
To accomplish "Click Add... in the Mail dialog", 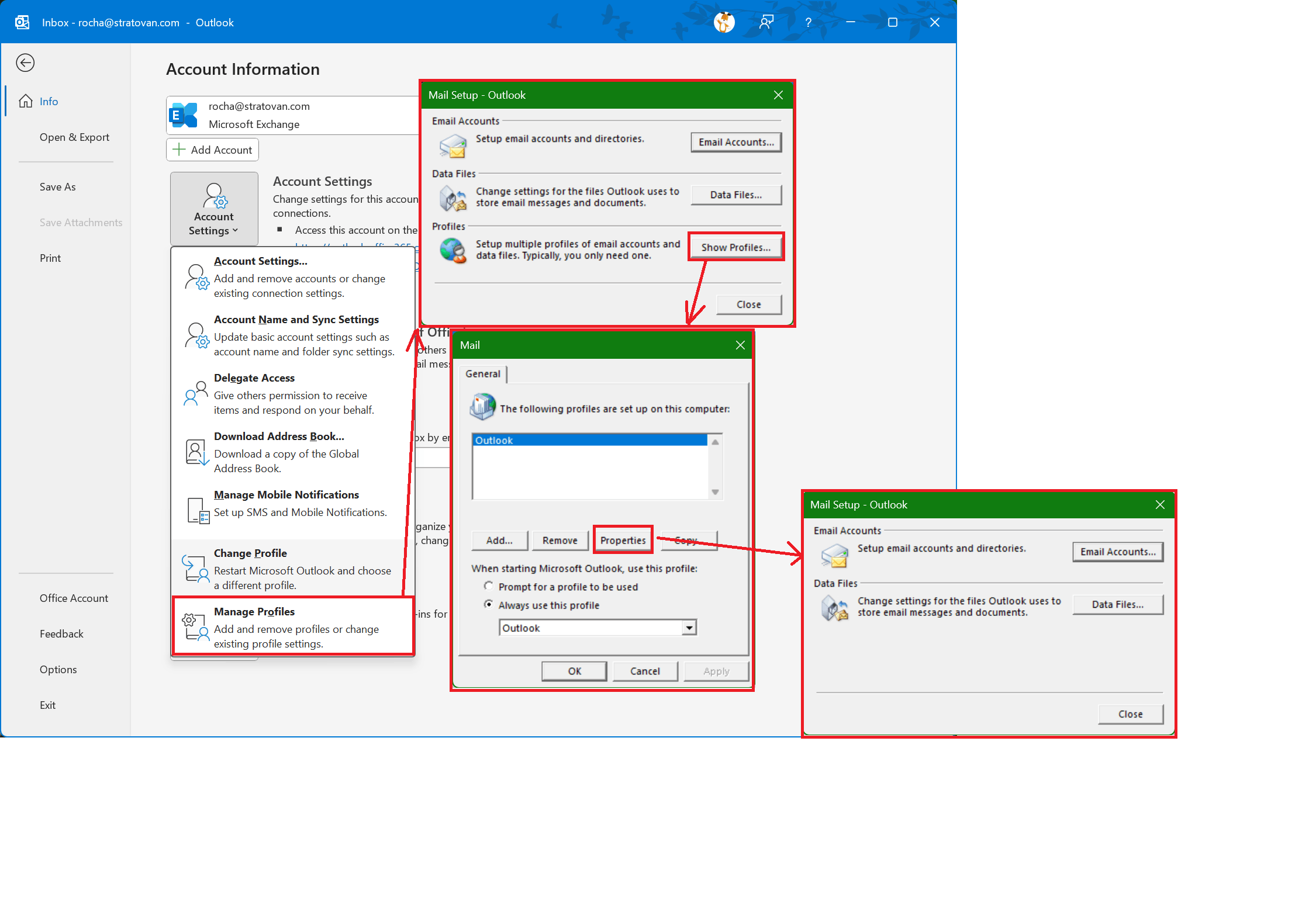I will [499, 541].
